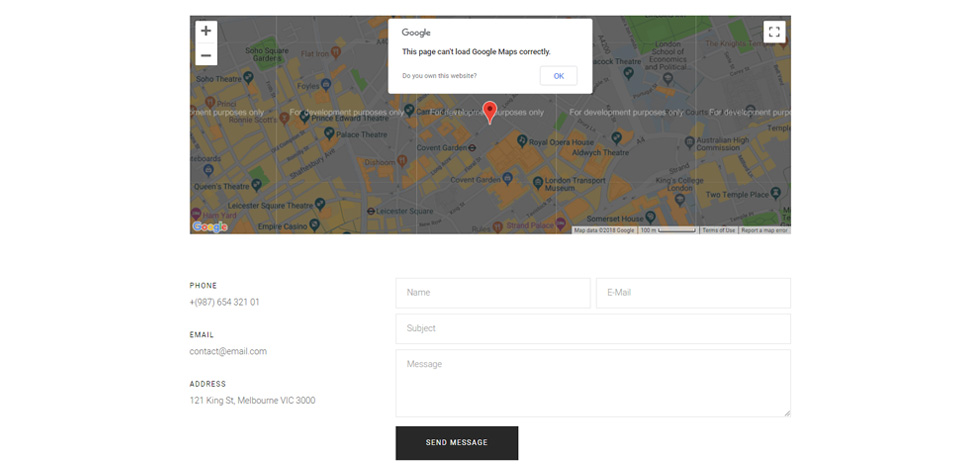Image resolution: width=980 pixels, height=471 pixels.
Task: Click the Ham Yard hotel icon
Action: pyautogui.click(x=196, y=214)
